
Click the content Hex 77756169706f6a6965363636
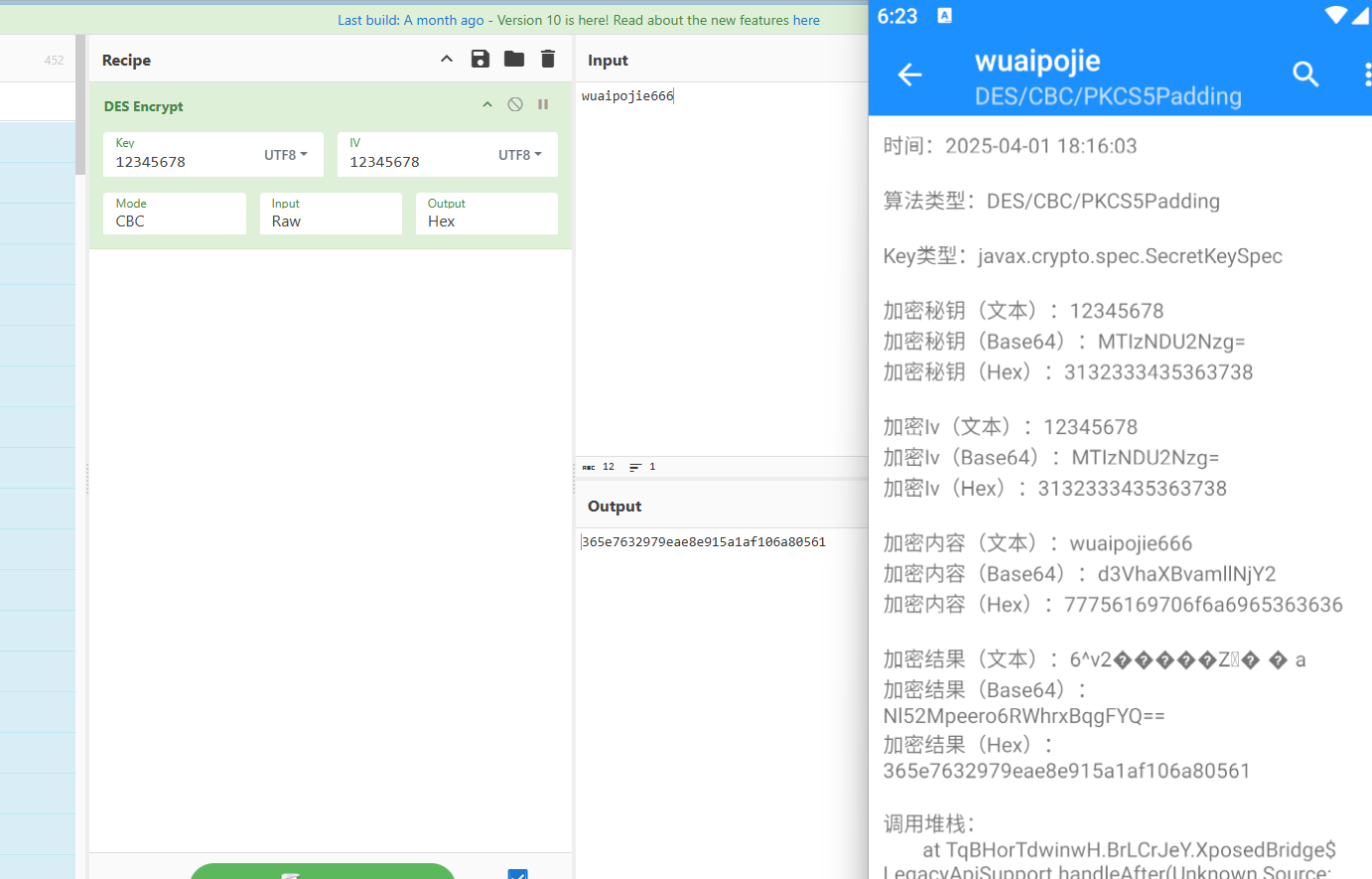1203,605
